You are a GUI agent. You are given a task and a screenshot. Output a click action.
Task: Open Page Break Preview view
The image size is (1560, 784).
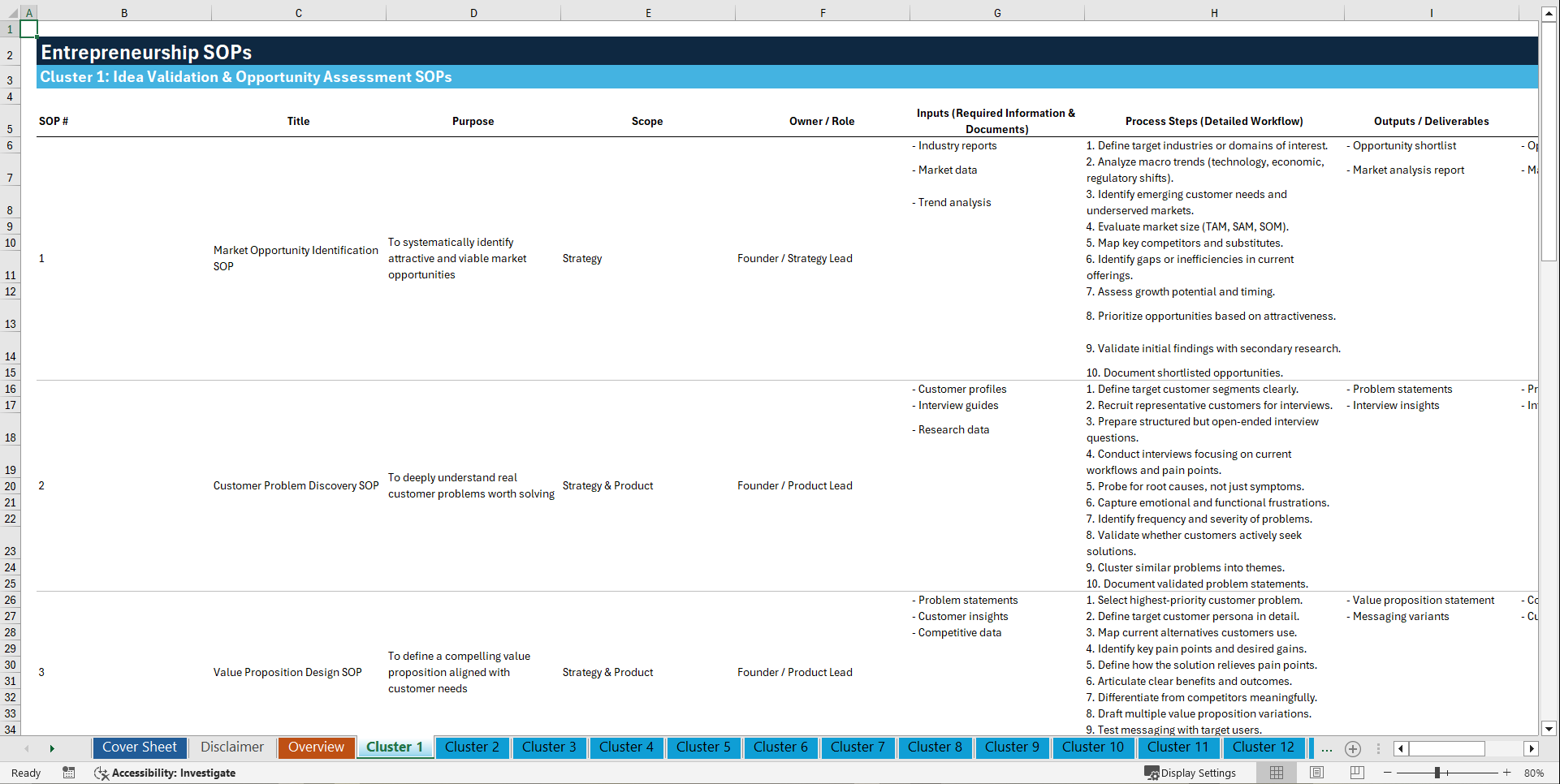[x=1356, y=773]
